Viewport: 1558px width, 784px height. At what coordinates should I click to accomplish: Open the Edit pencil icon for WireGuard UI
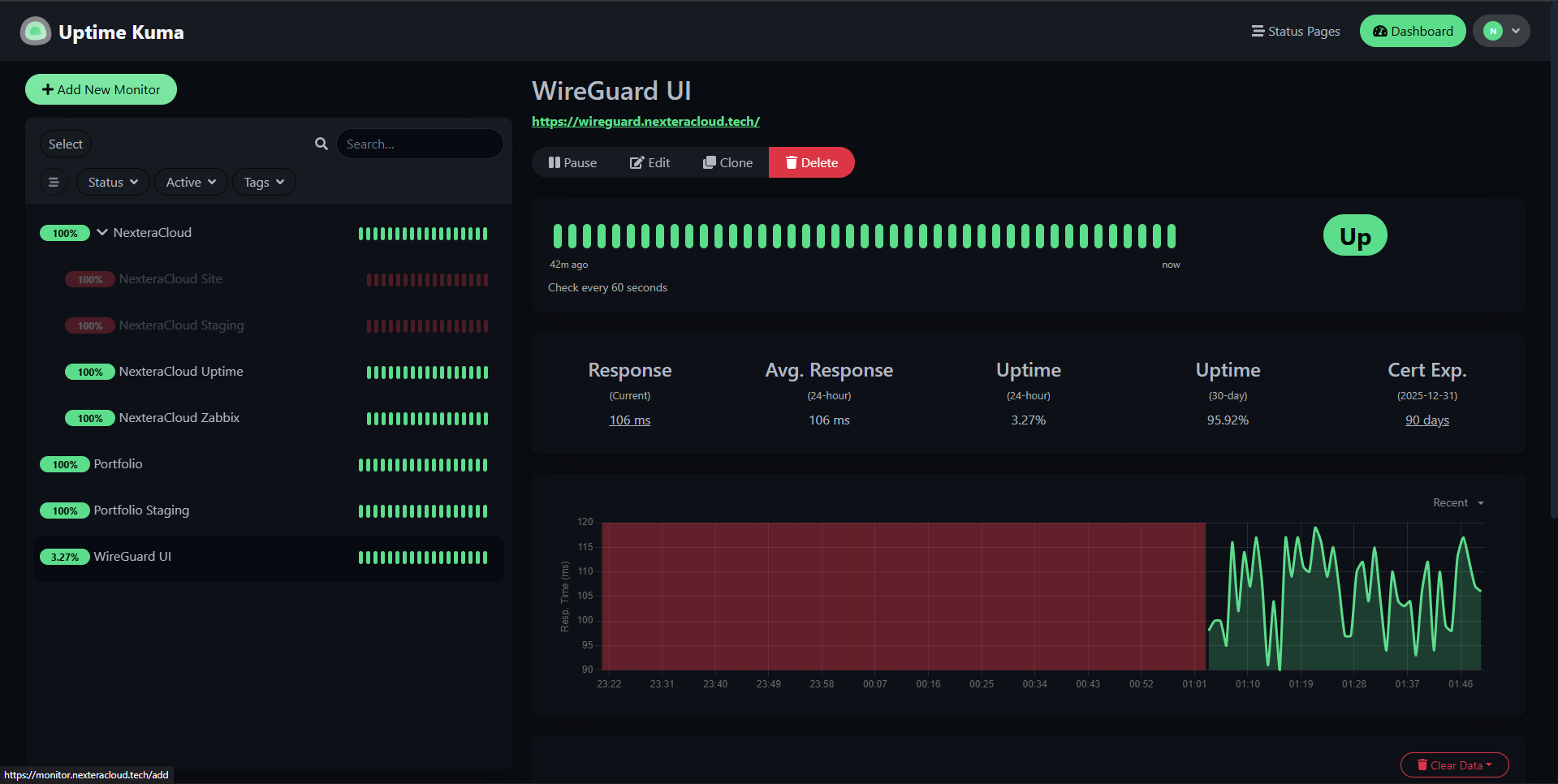coord(638,162)
